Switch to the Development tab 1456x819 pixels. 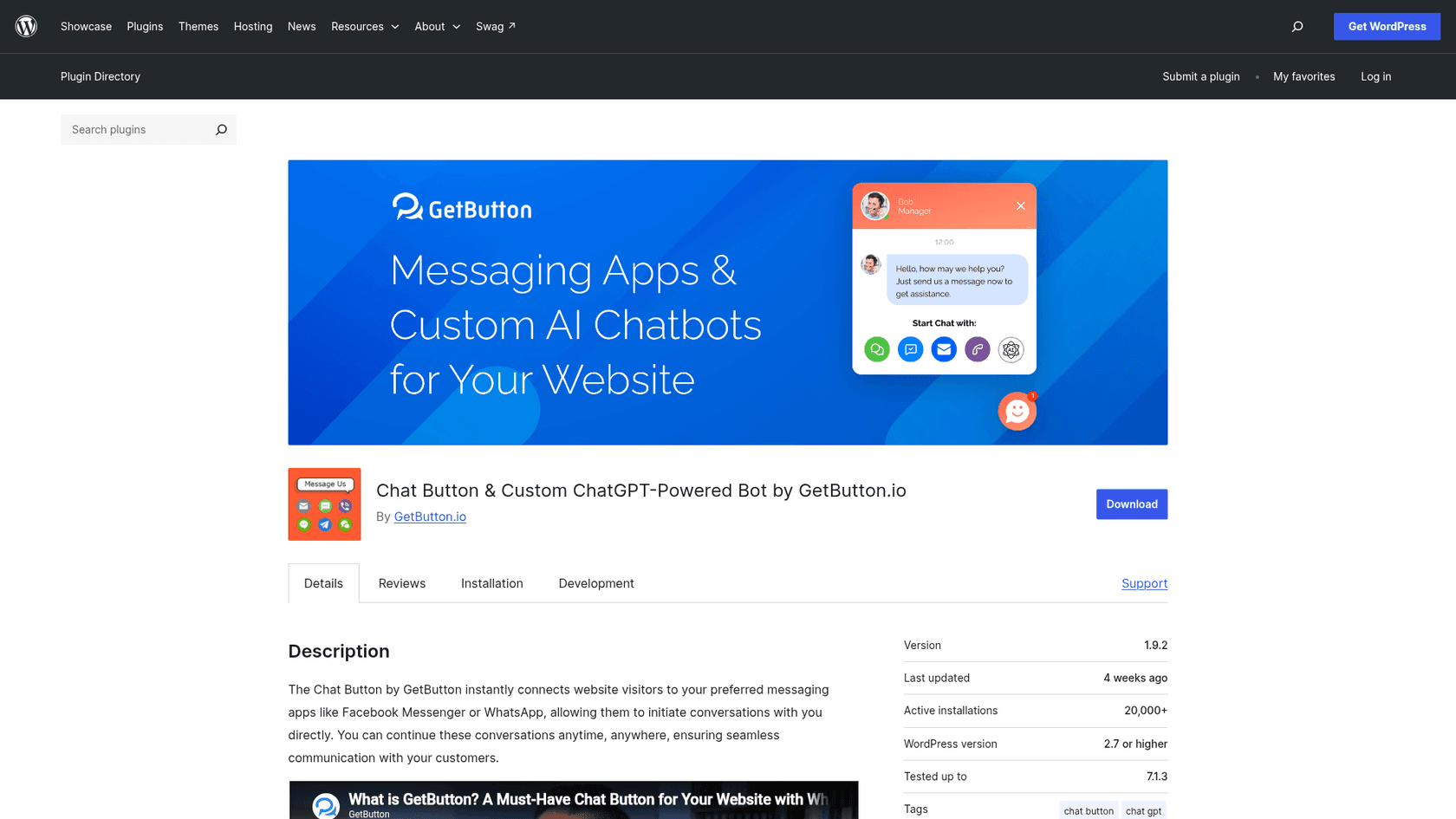596,583
